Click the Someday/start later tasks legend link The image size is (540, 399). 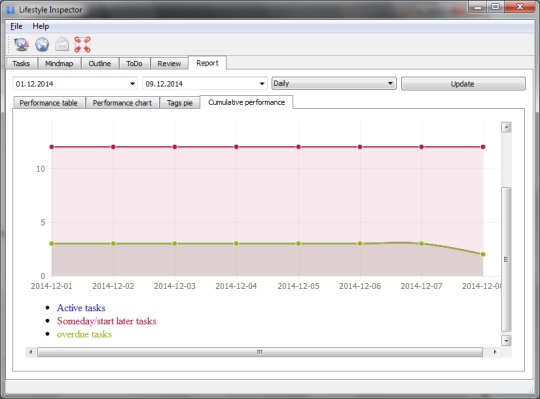106,321
